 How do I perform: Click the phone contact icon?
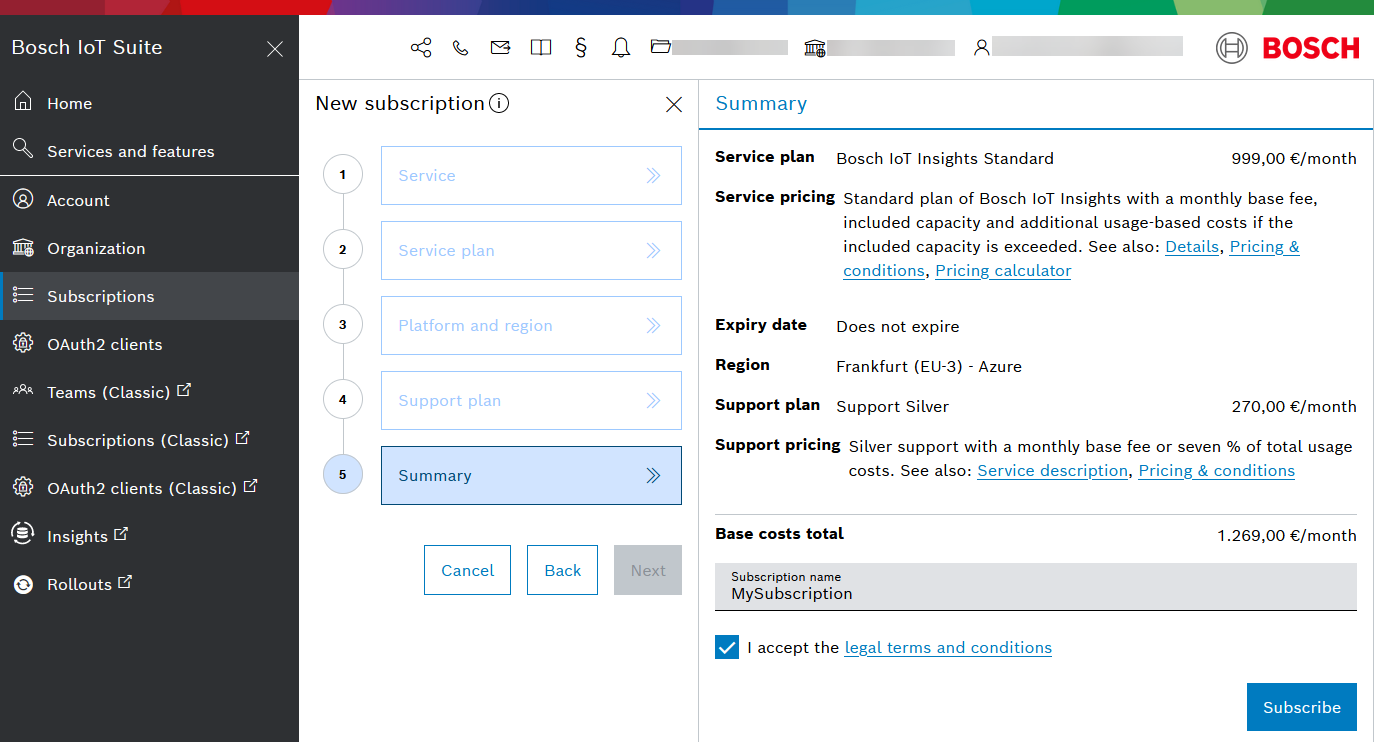pyautogui.click(x=461, y=48)
